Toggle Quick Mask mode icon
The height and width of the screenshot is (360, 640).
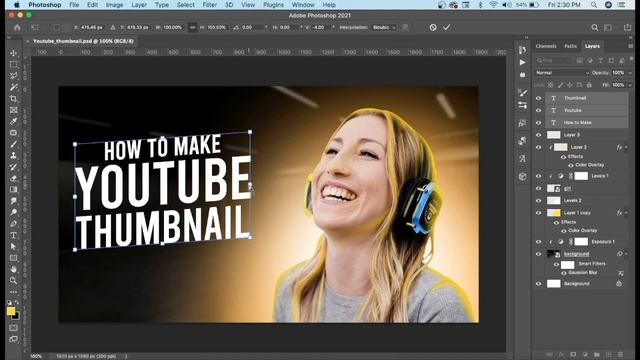[13, 328]
